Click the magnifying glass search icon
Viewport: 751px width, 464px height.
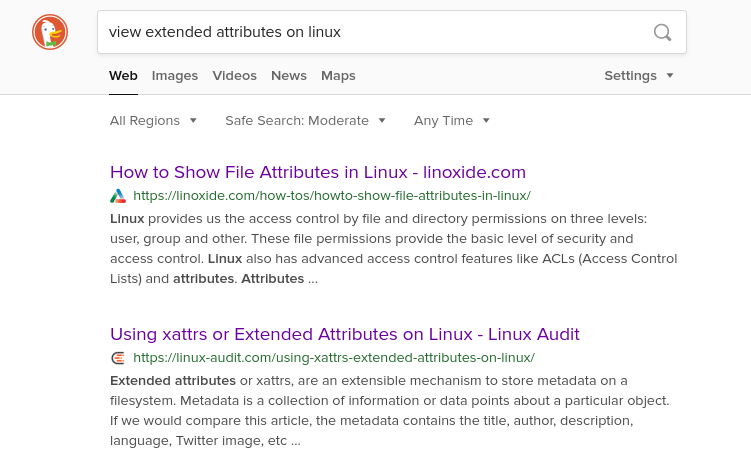[x=662, y=33]
